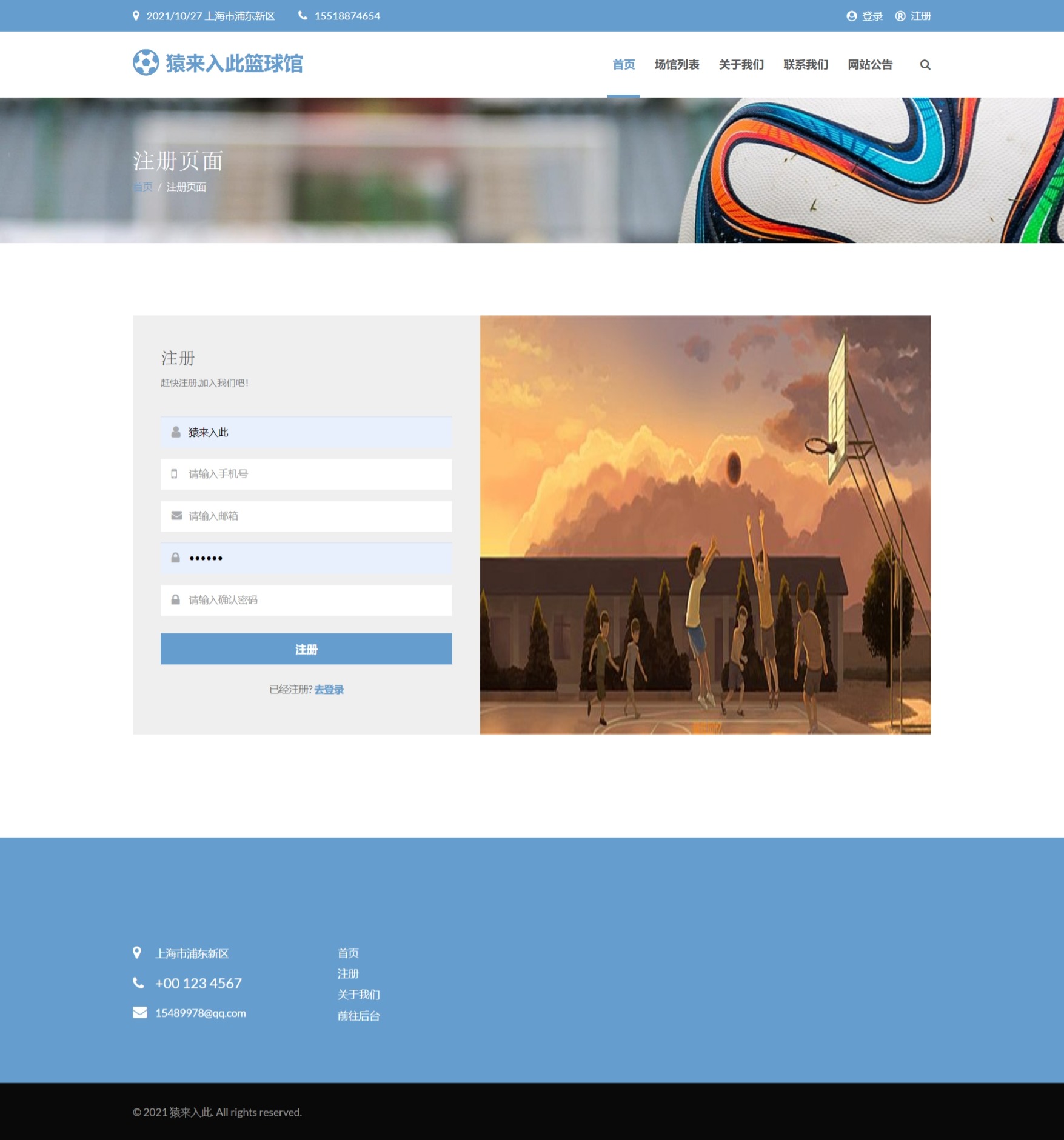Open the 场馆列表 menu item
The height and width of the screenshot is (1140, 1064).
(x=677, y=65)
